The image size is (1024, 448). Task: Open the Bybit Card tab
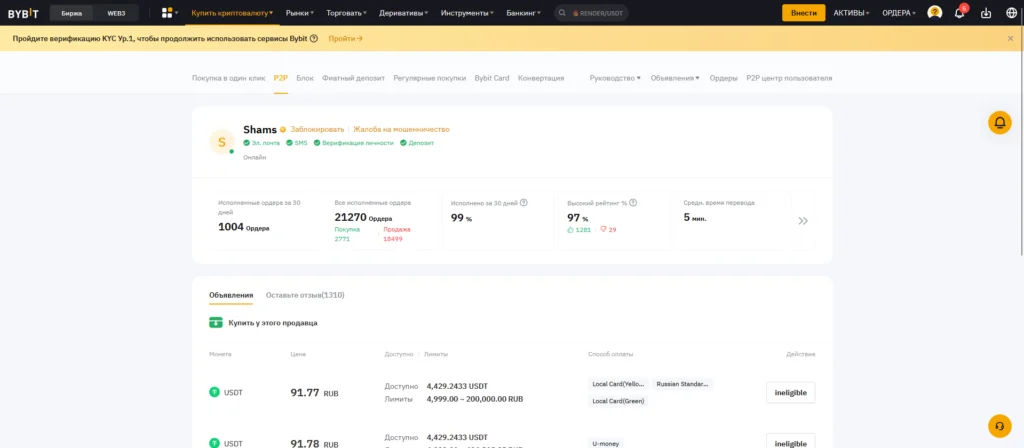(x=492, y=78)
